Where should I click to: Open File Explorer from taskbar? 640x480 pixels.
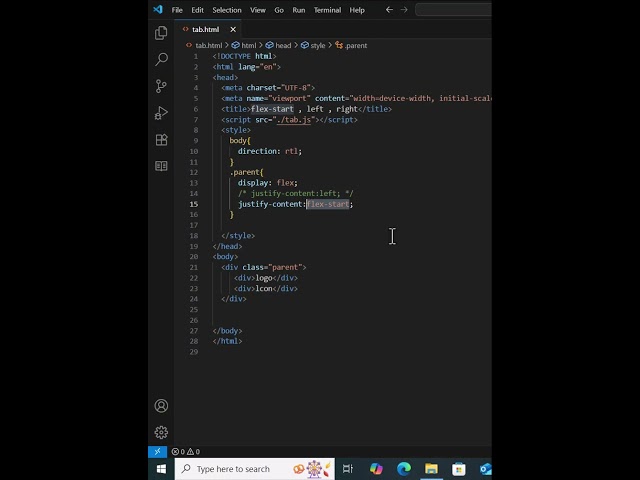click(431, 469)
